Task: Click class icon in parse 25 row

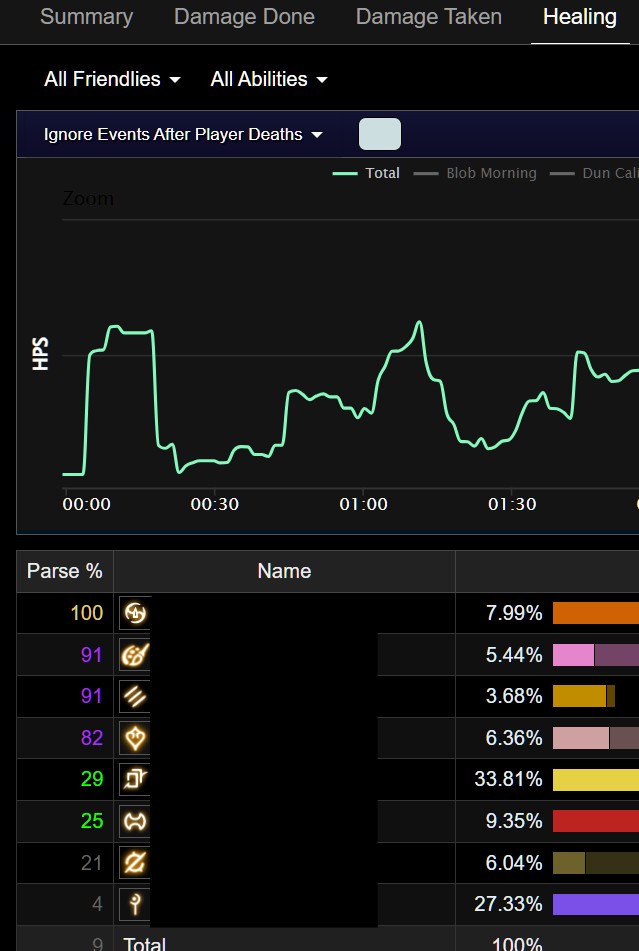Action: pyautogui.click(x=135, y=821)
